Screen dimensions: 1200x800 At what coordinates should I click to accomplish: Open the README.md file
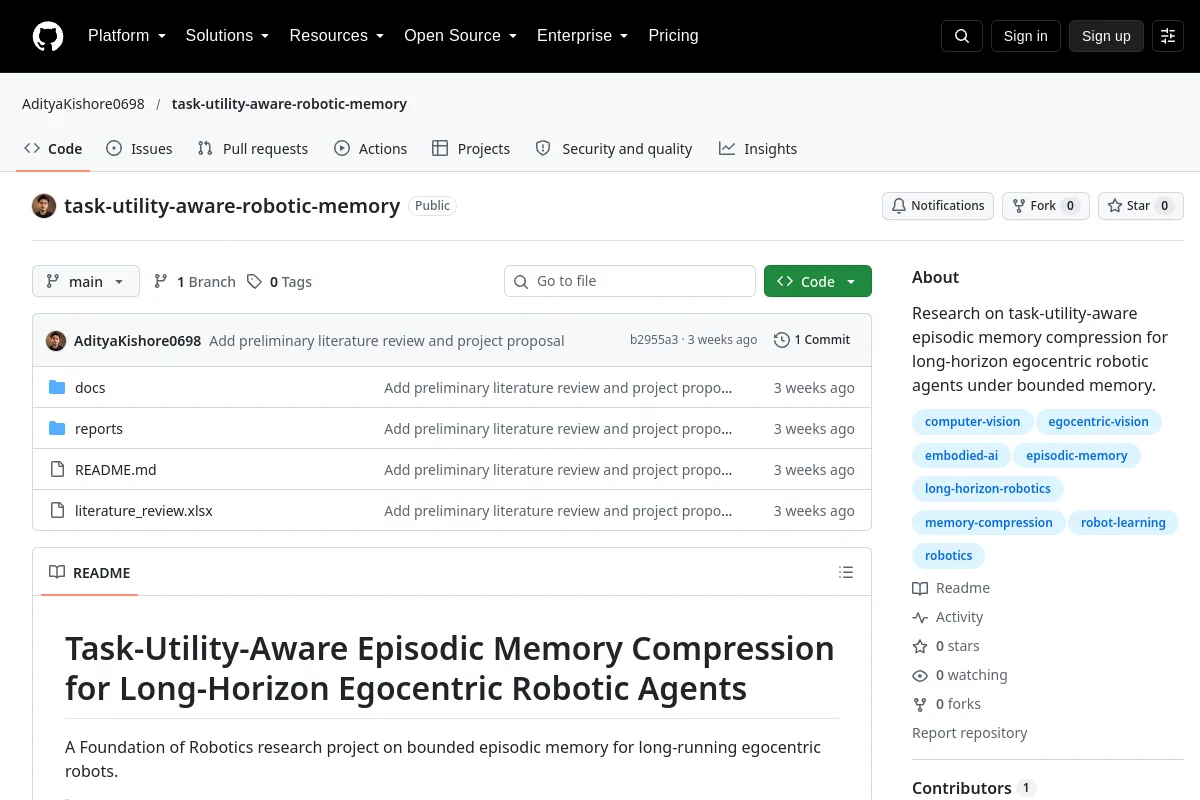point(116,470)
